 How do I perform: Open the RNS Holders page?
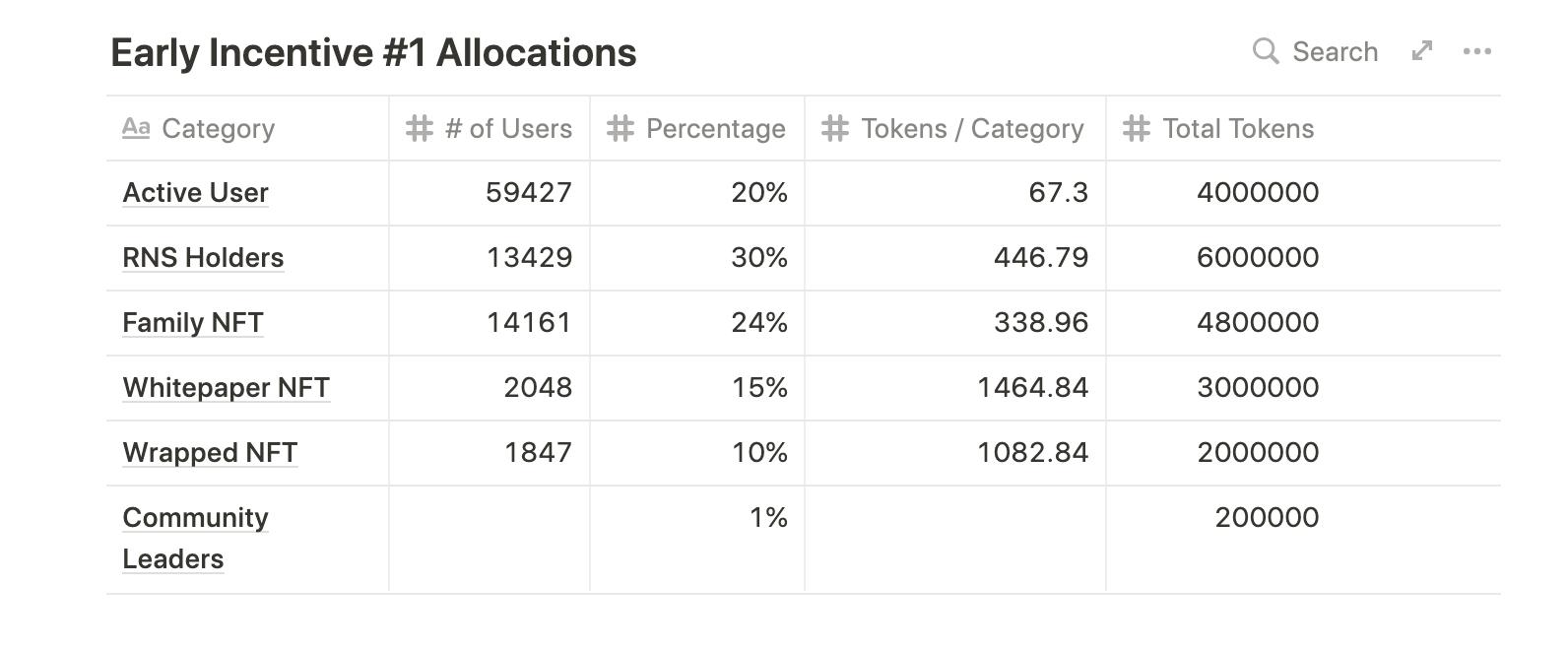[203, 258]
